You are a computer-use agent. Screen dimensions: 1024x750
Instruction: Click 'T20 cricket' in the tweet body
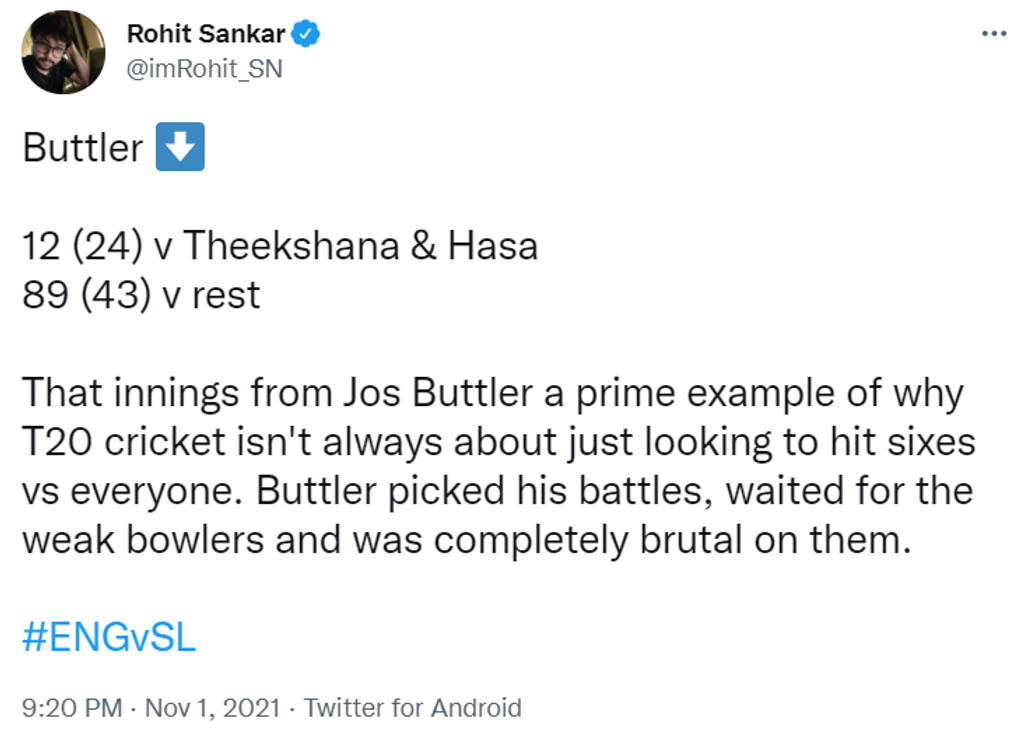(x=124, y=442)
